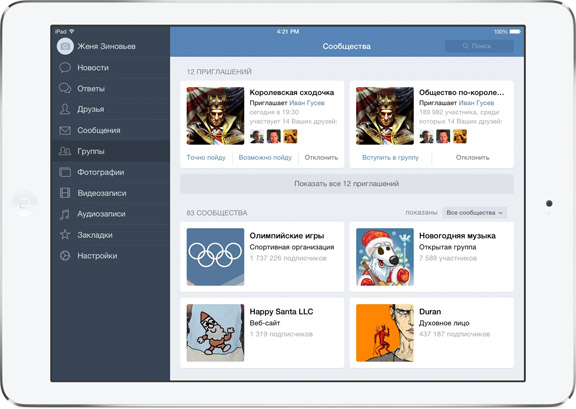
Task: Open Иван Гусев link in first invitation
Action: pos(307,103)
